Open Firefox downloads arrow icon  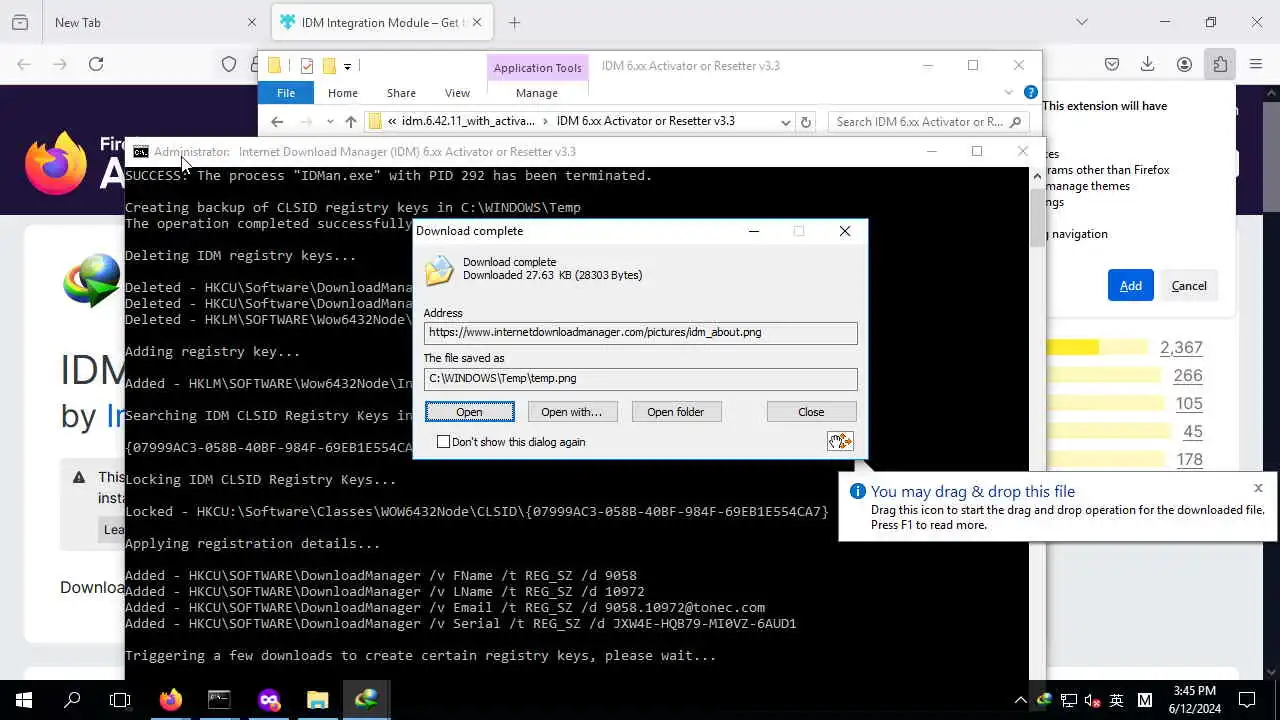pos(1148,64)
